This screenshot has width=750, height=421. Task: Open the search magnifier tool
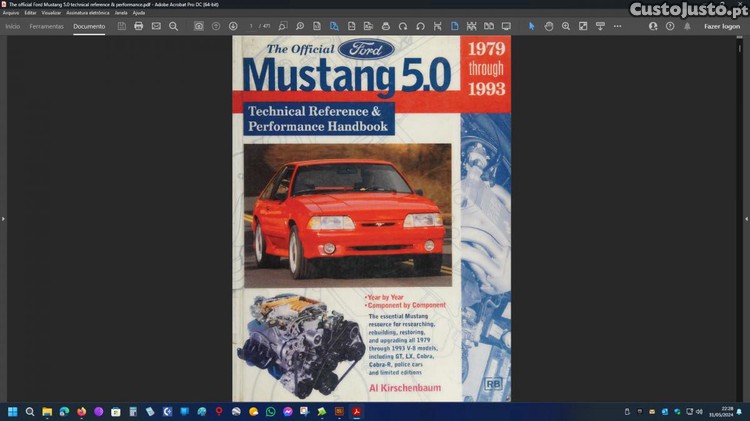173,26
